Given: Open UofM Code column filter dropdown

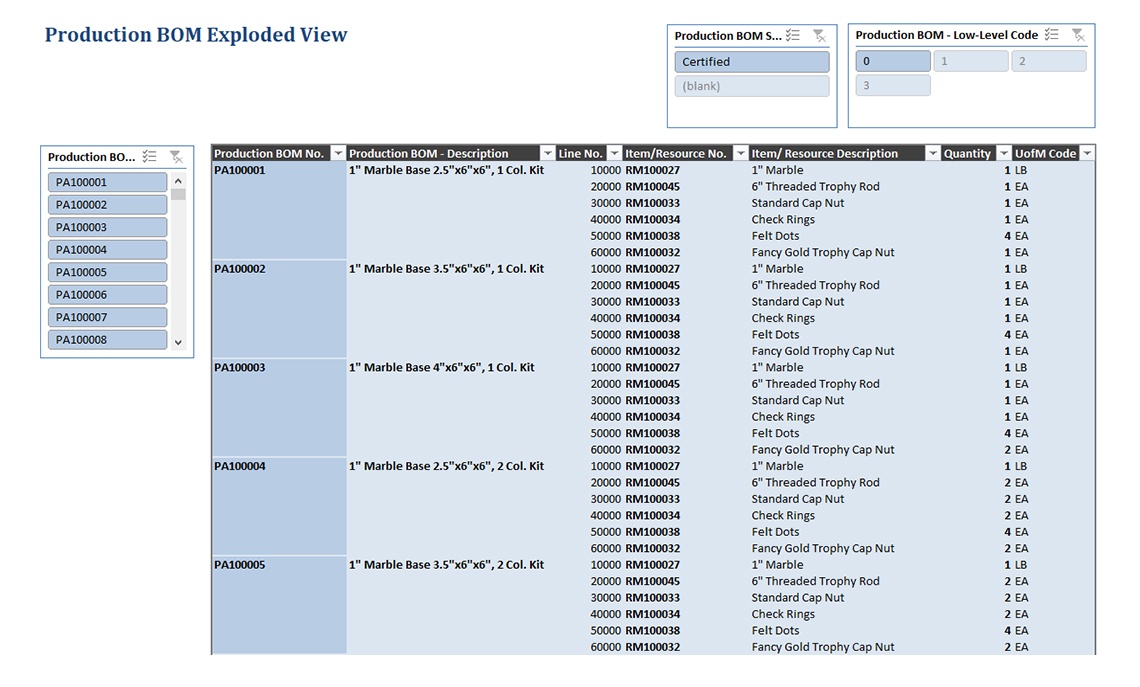Looking at the screenshot, I should tap(1086, 153).
